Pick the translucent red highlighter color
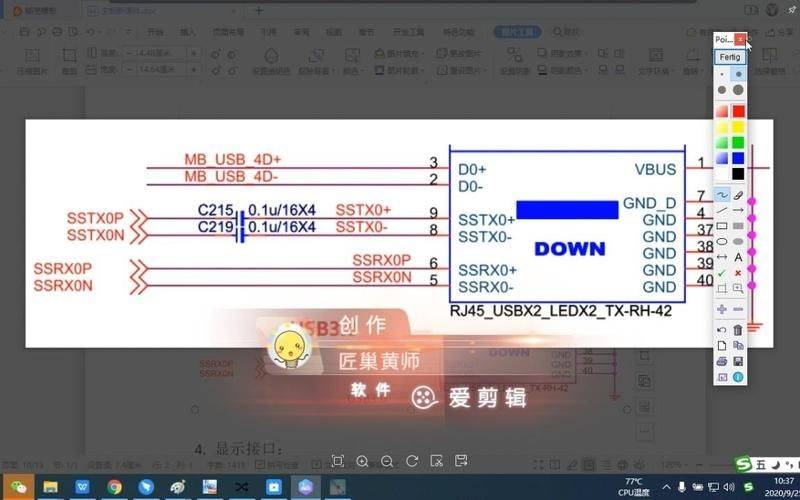 [721, 111]
